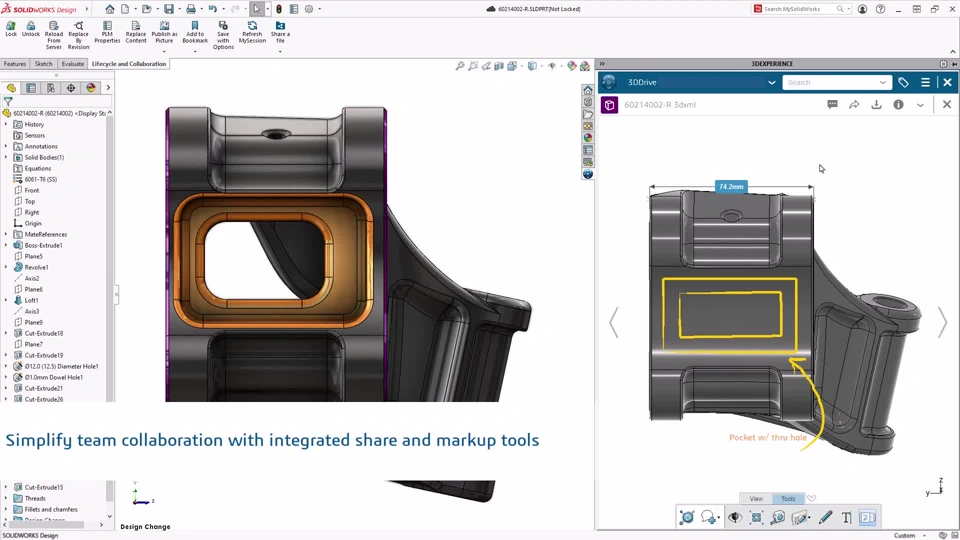Expand the Solid Bodies(1) tree node
Screen dimensions: 960x540
6,157
